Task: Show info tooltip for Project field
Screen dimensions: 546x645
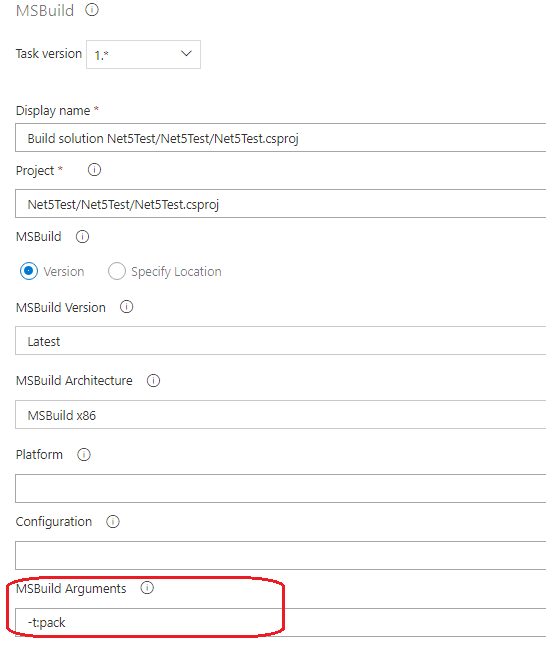Action: (94, 169)
